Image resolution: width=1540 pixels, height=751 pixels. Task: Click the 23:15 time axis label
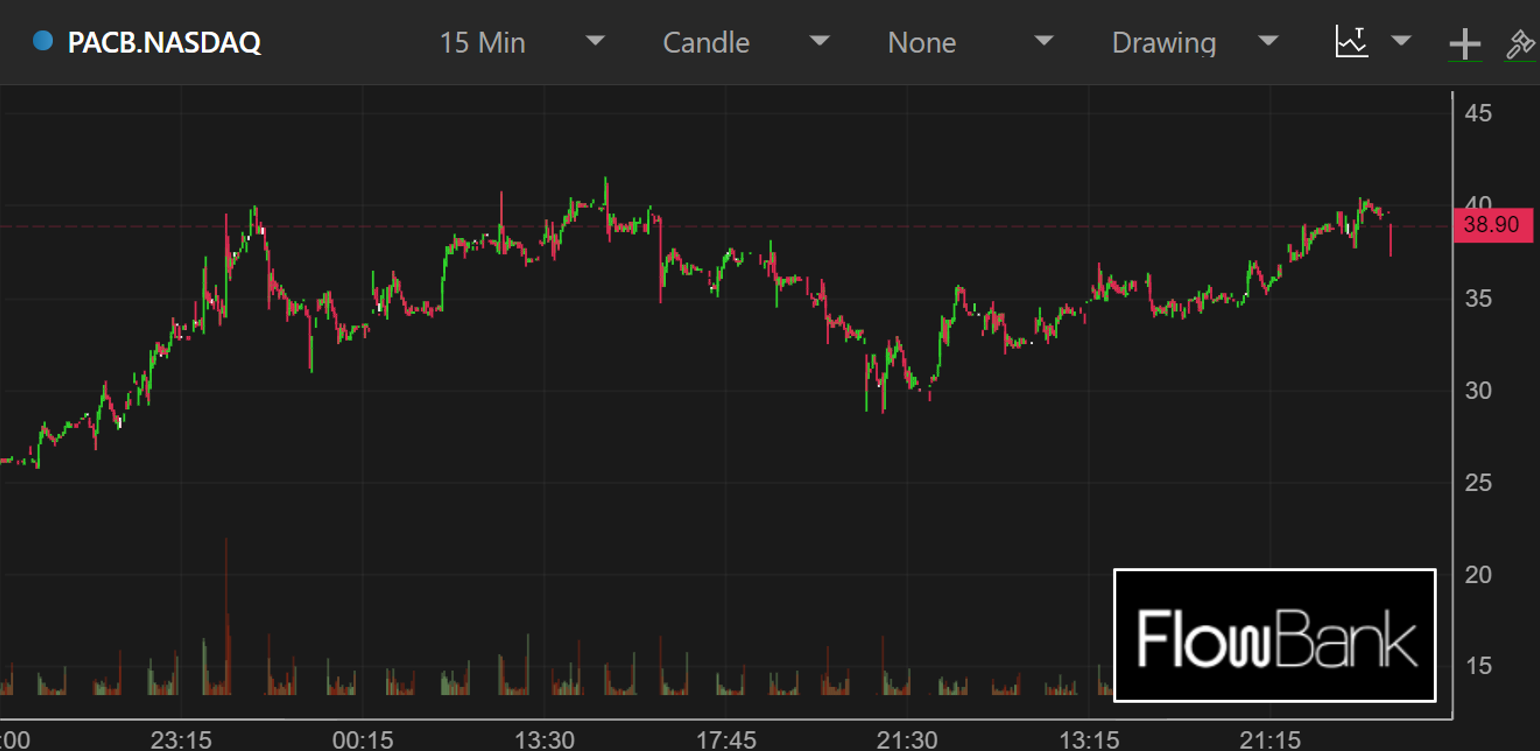181,740
